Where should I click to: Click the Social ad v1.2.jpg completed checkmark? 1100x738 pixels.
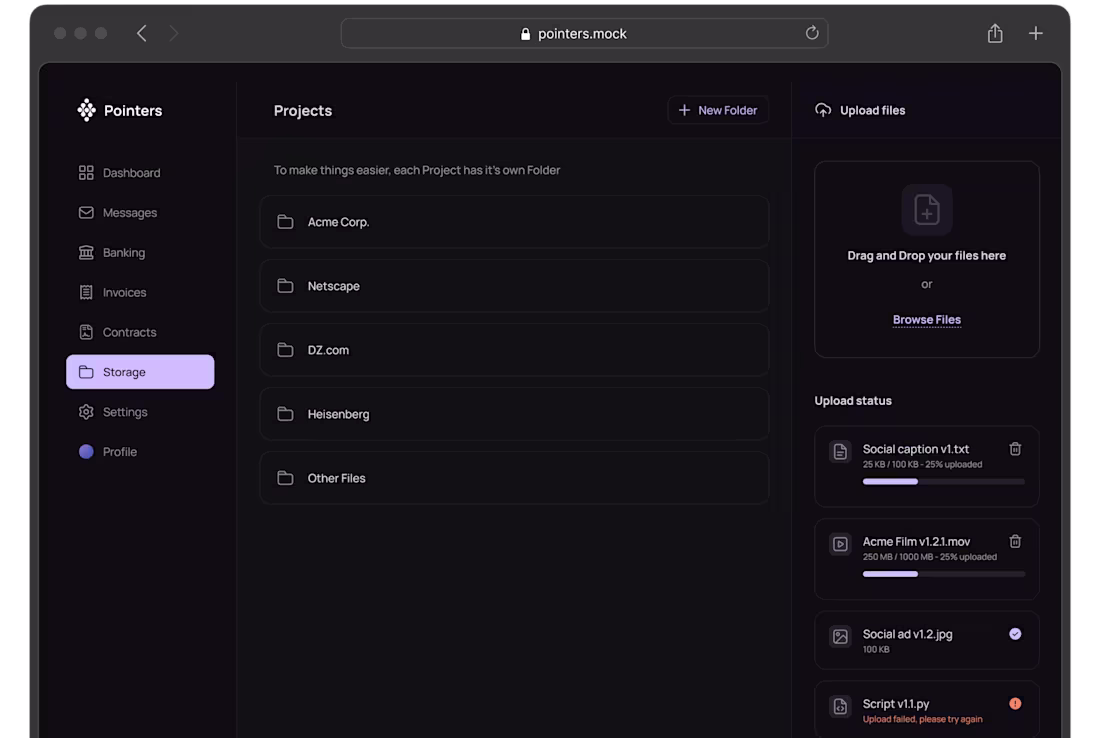coord(1015,634)
